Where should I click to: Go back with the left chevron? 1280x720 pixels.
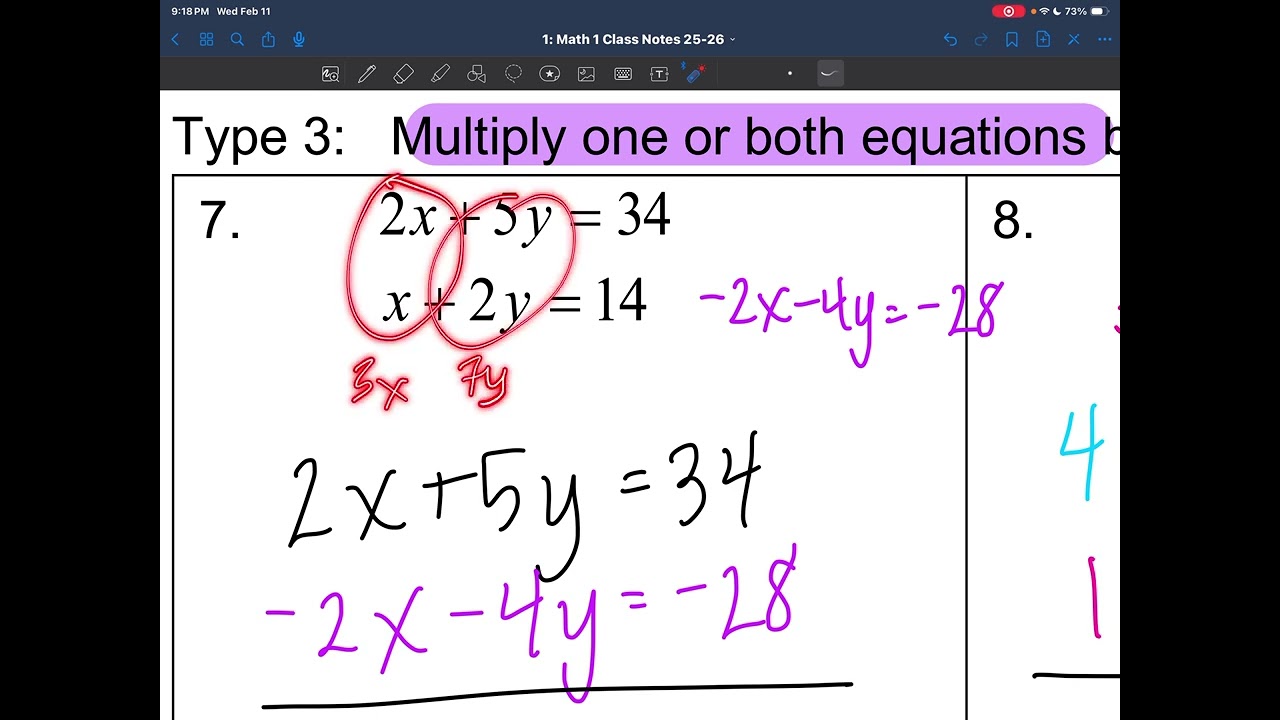[176, 40]
